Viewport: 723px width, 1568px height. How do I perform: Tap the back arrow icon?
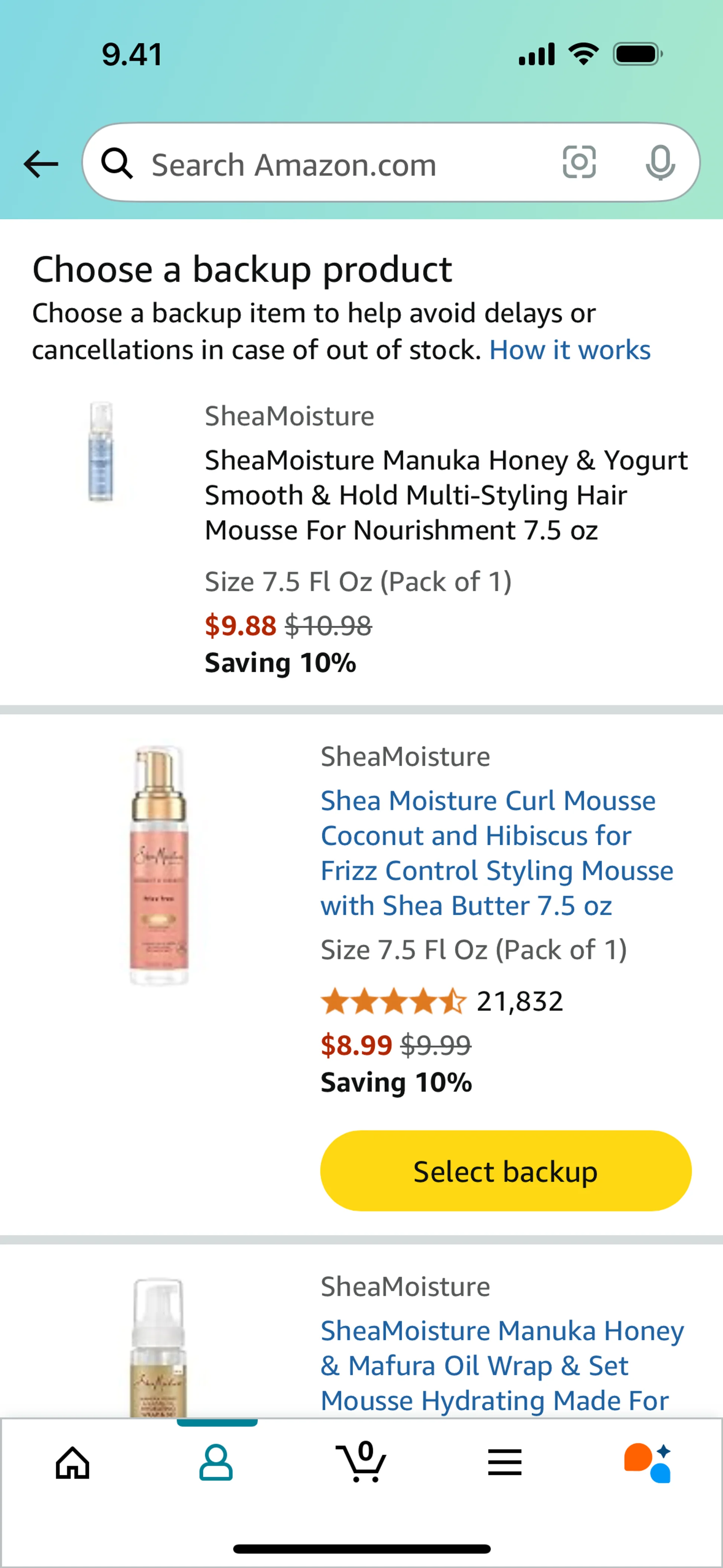41,164
